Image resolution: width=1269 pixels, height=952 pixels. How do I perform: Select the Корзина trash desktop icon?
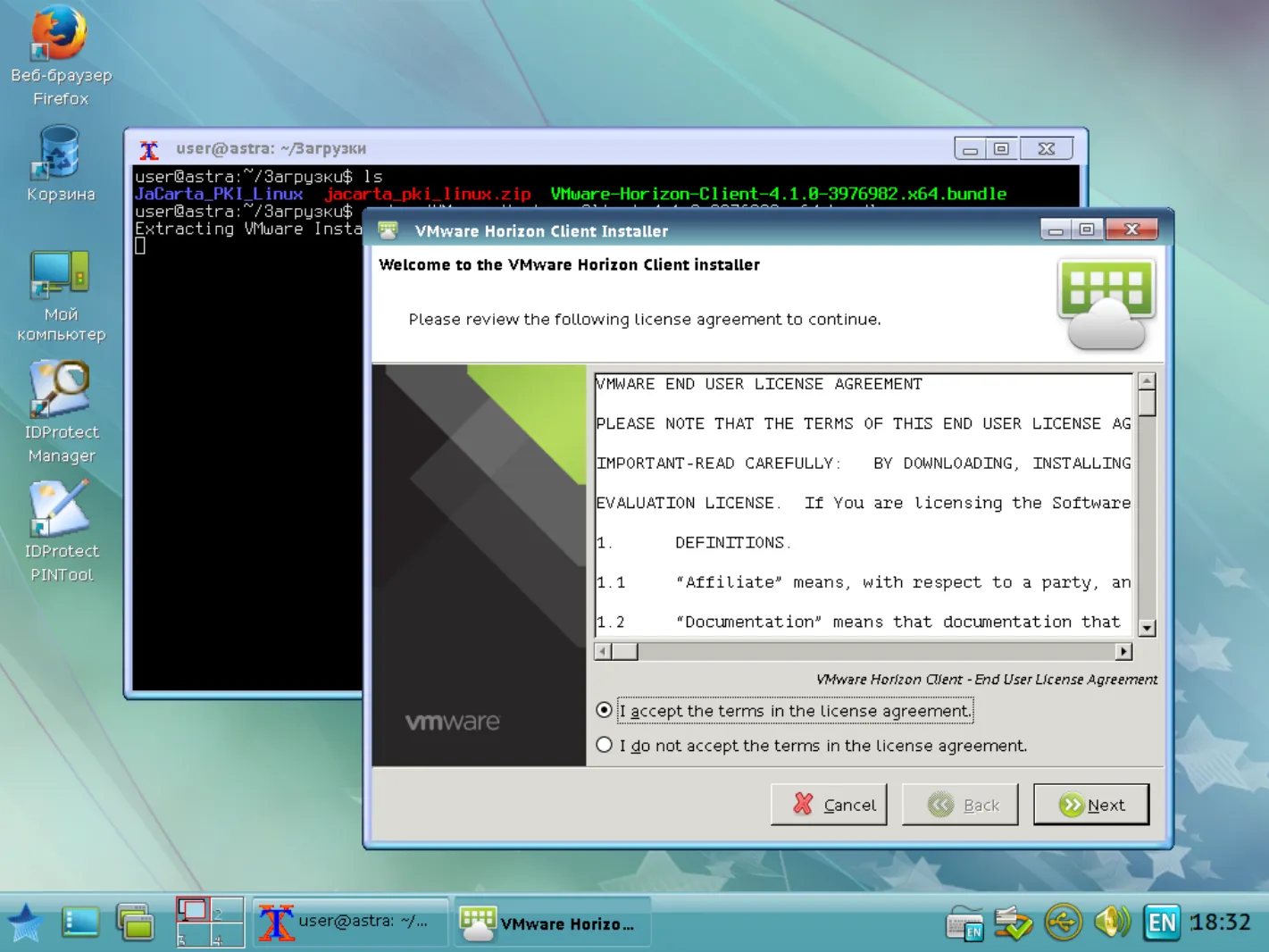click(61, 164)
